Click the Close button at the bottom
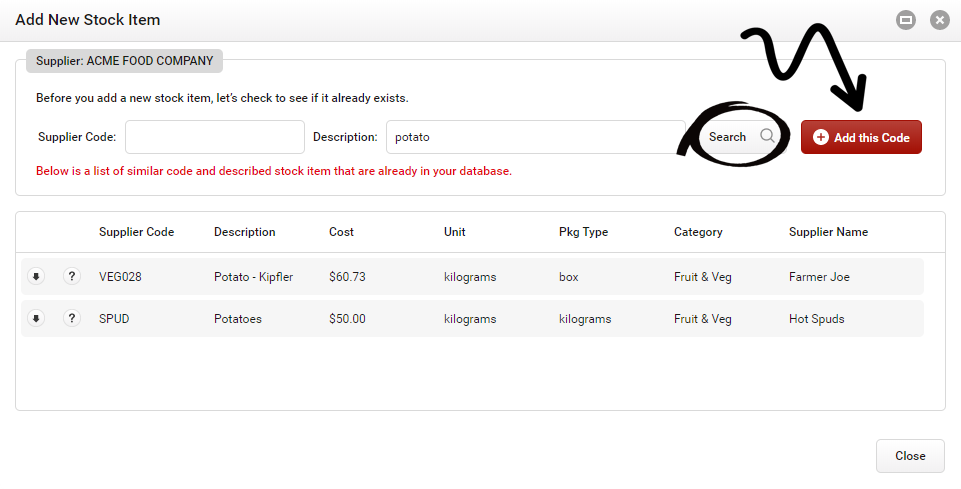Viewport: 961px width, 489px height. click(x=910, y=456)
